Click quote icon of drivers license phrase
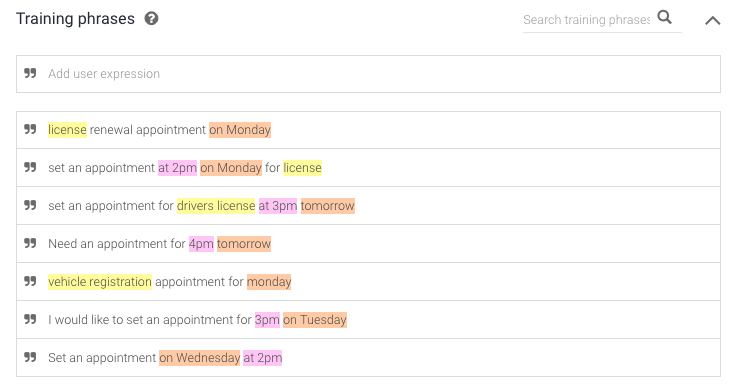This screenshot has height=390, width=745. [x=30, y=205]
